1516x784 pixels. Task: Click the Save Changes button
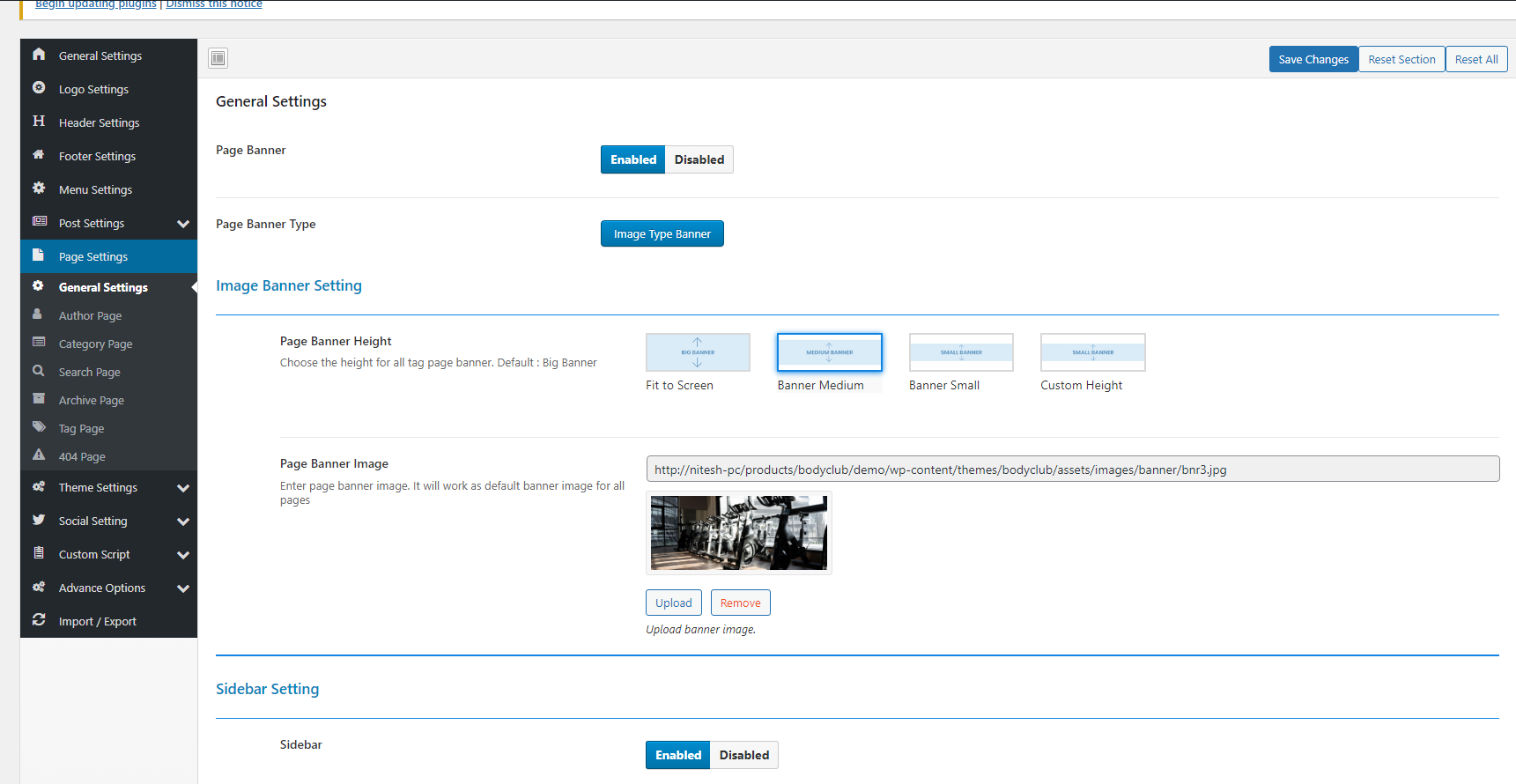(x=1313, y=59)
